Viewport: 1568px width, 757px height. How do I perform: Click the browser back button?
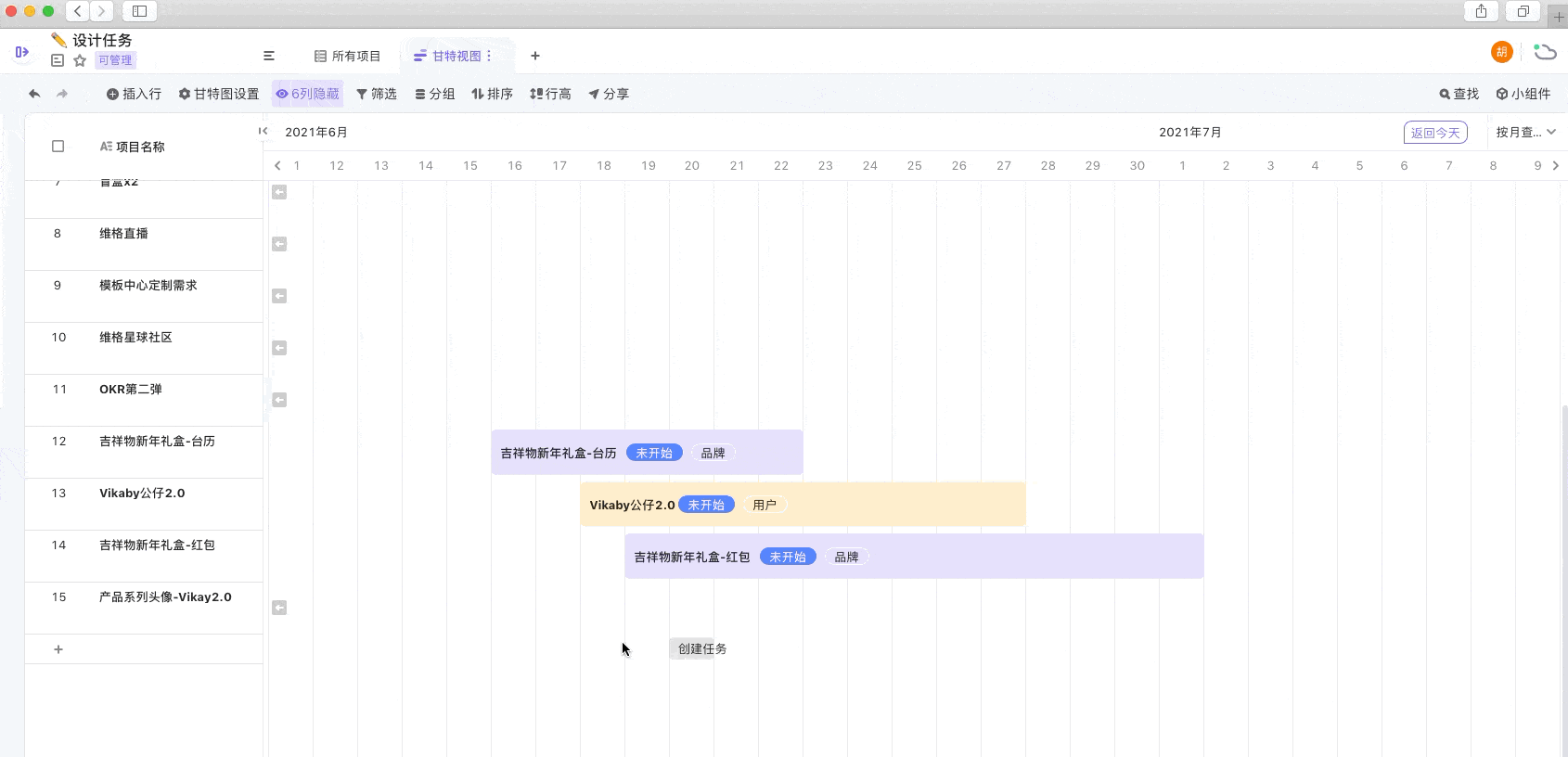(78, 11)
